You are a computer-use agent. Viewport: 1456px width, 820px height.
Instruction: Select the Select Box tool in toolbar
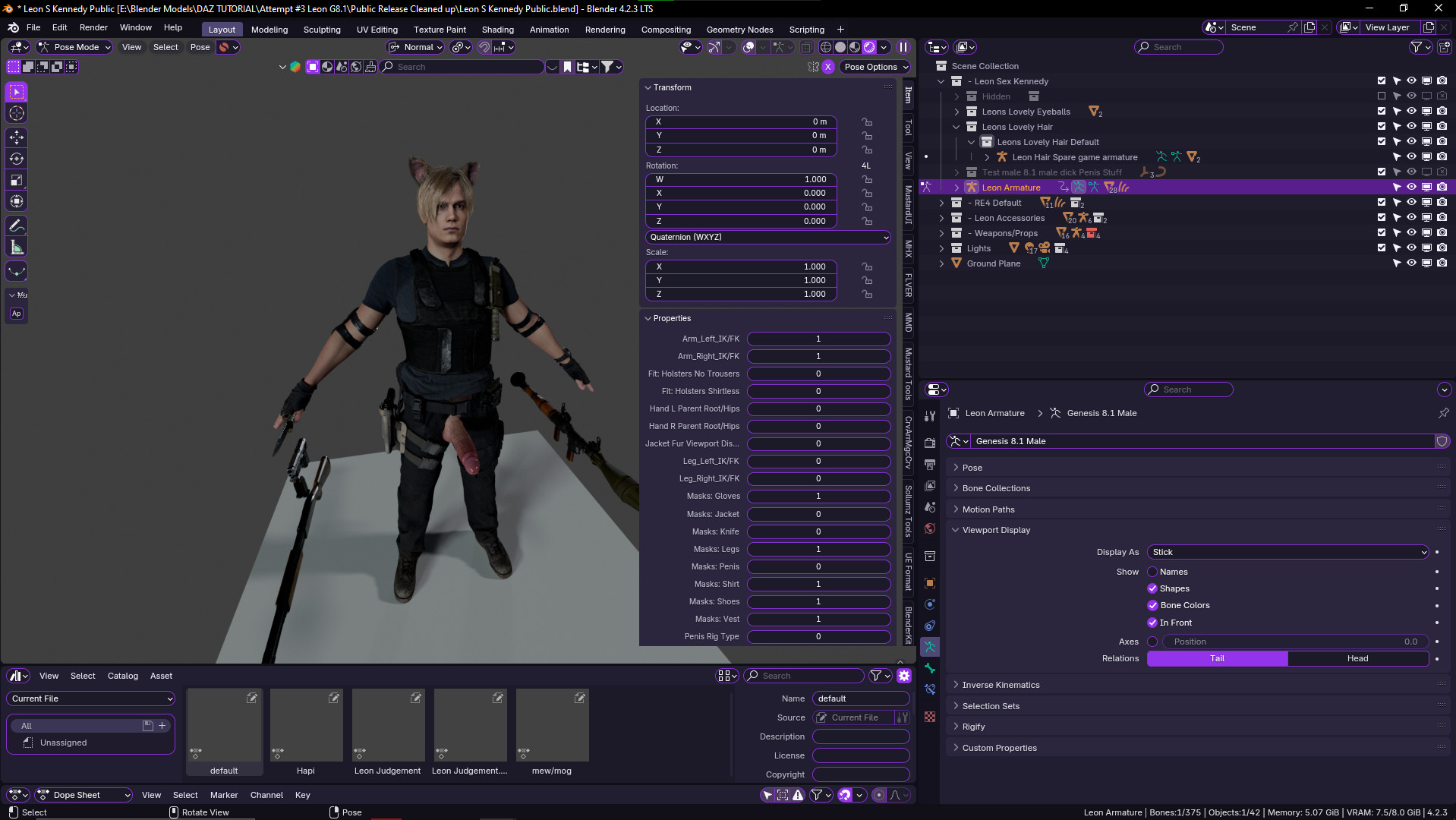point(17,92)
